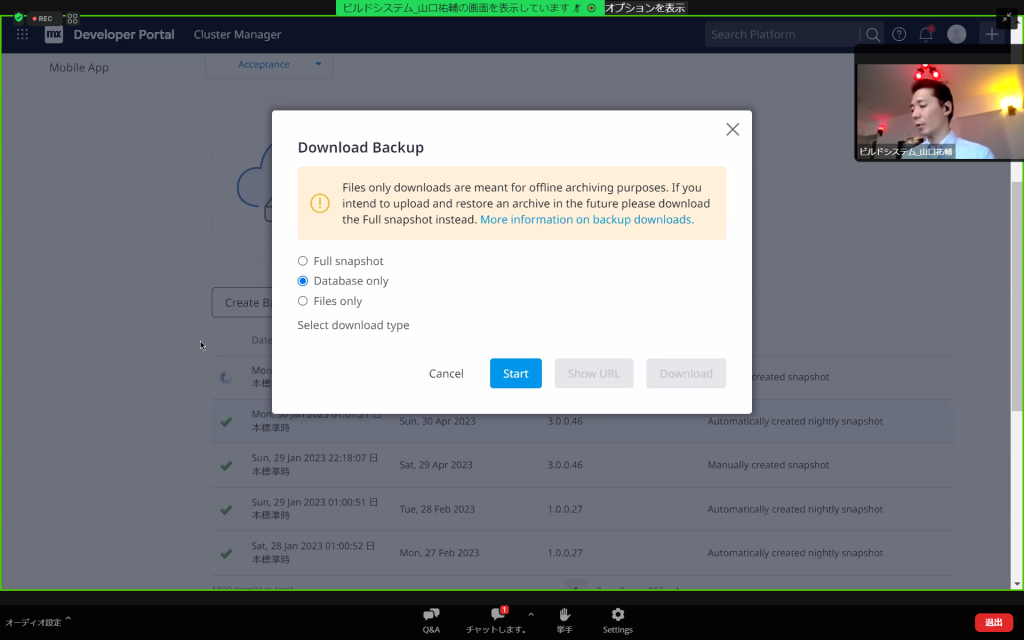Screen dimensions: 1024x640
Task: Click the search magnifier icon
Action: [873, 34]
